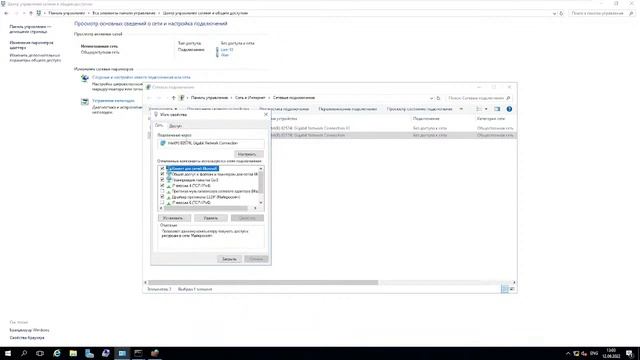Uncheck Планировщик пакетов QoS checkbox
640x360 pixels.
162,180
